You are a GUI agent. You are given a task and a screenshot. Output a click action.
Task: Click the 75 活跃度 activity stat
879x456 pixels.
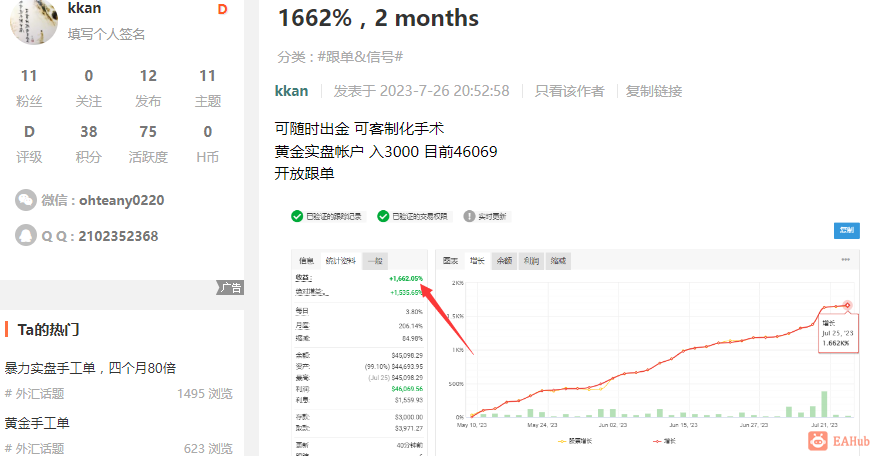148,144
